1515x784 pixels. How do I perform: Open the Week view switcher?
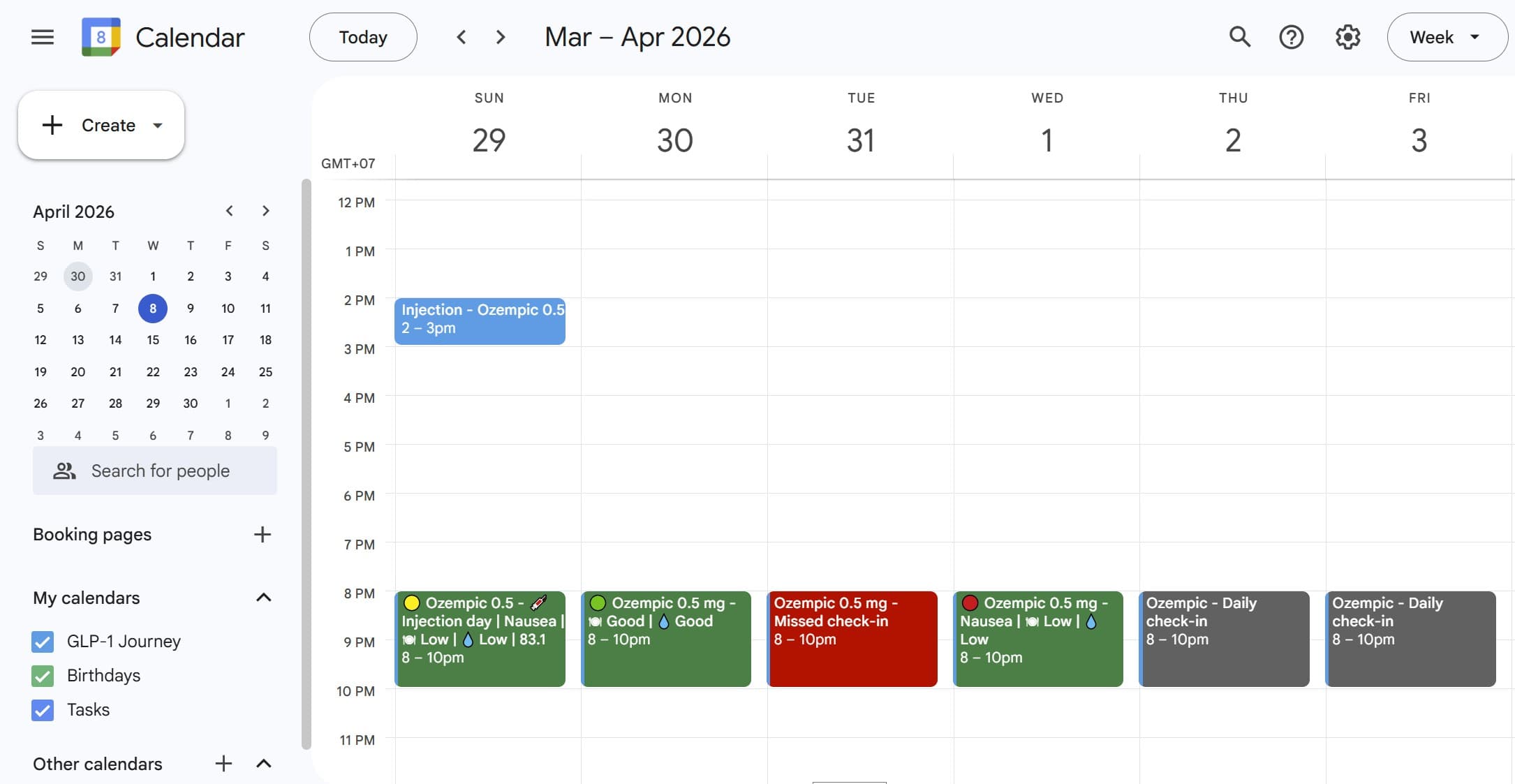pos(1447,37)
